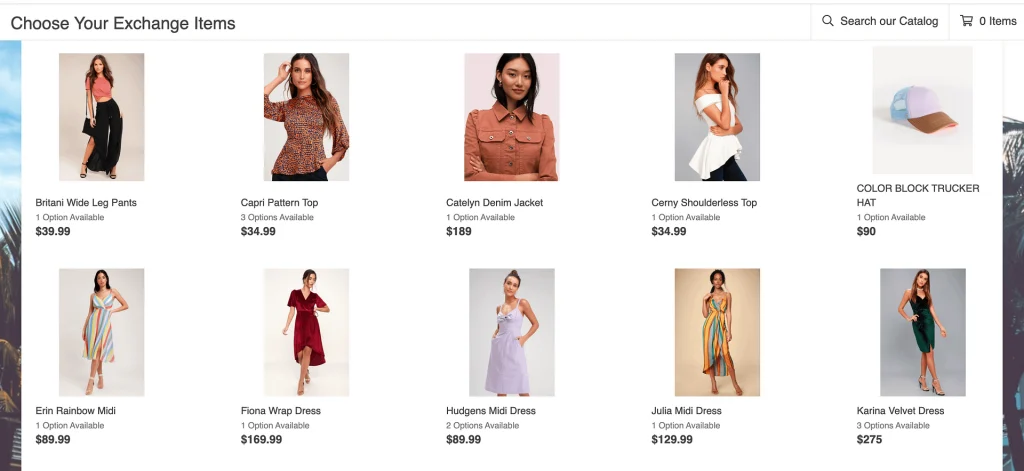Choose the Catelyn Denim Jacket photo
The height and width of the screenshot is (471, 1024).
(x=511, y=117)
